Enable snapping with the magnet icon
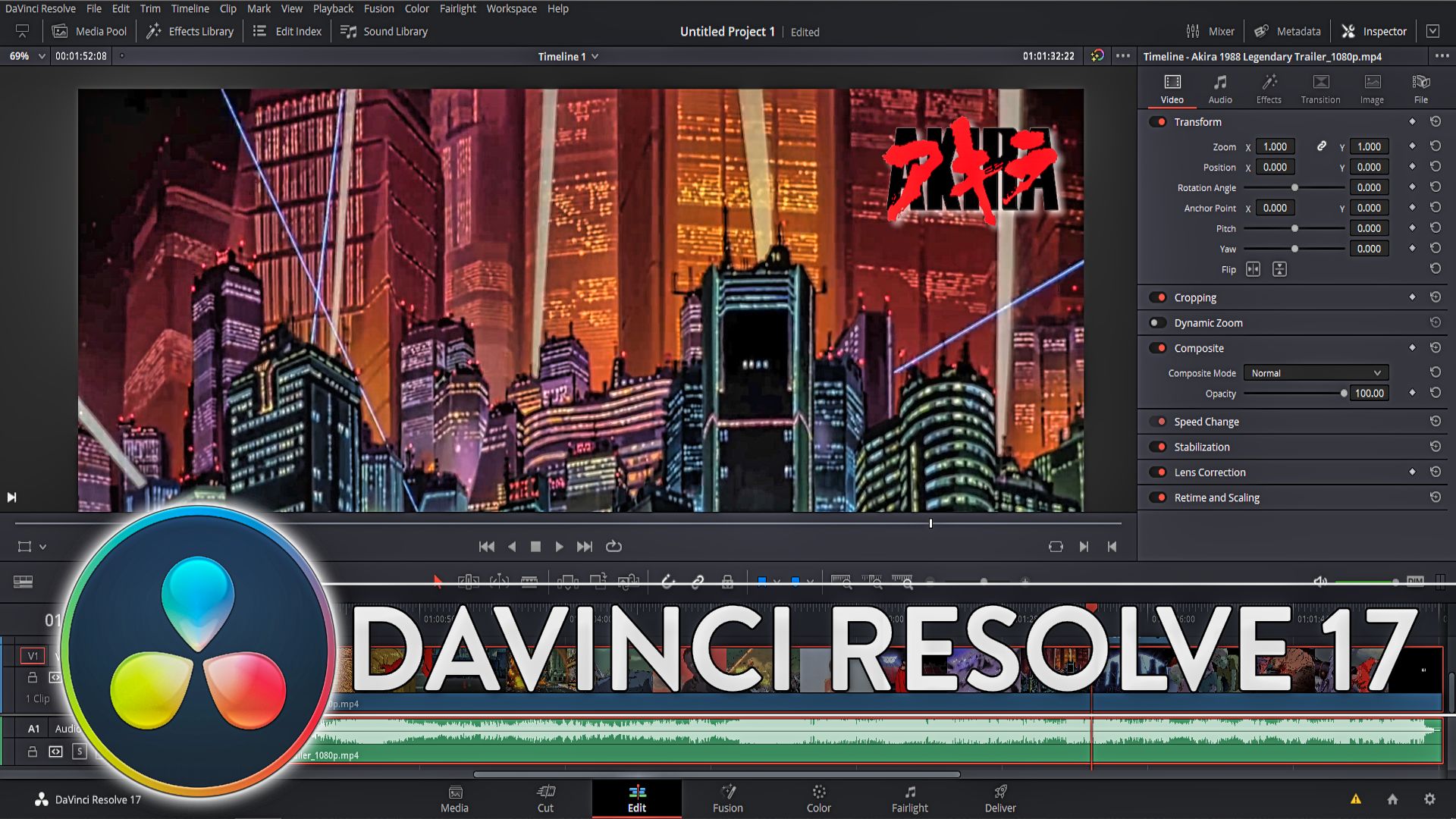1456x819 pixels. pyautogui.click(x=667, y=581)
